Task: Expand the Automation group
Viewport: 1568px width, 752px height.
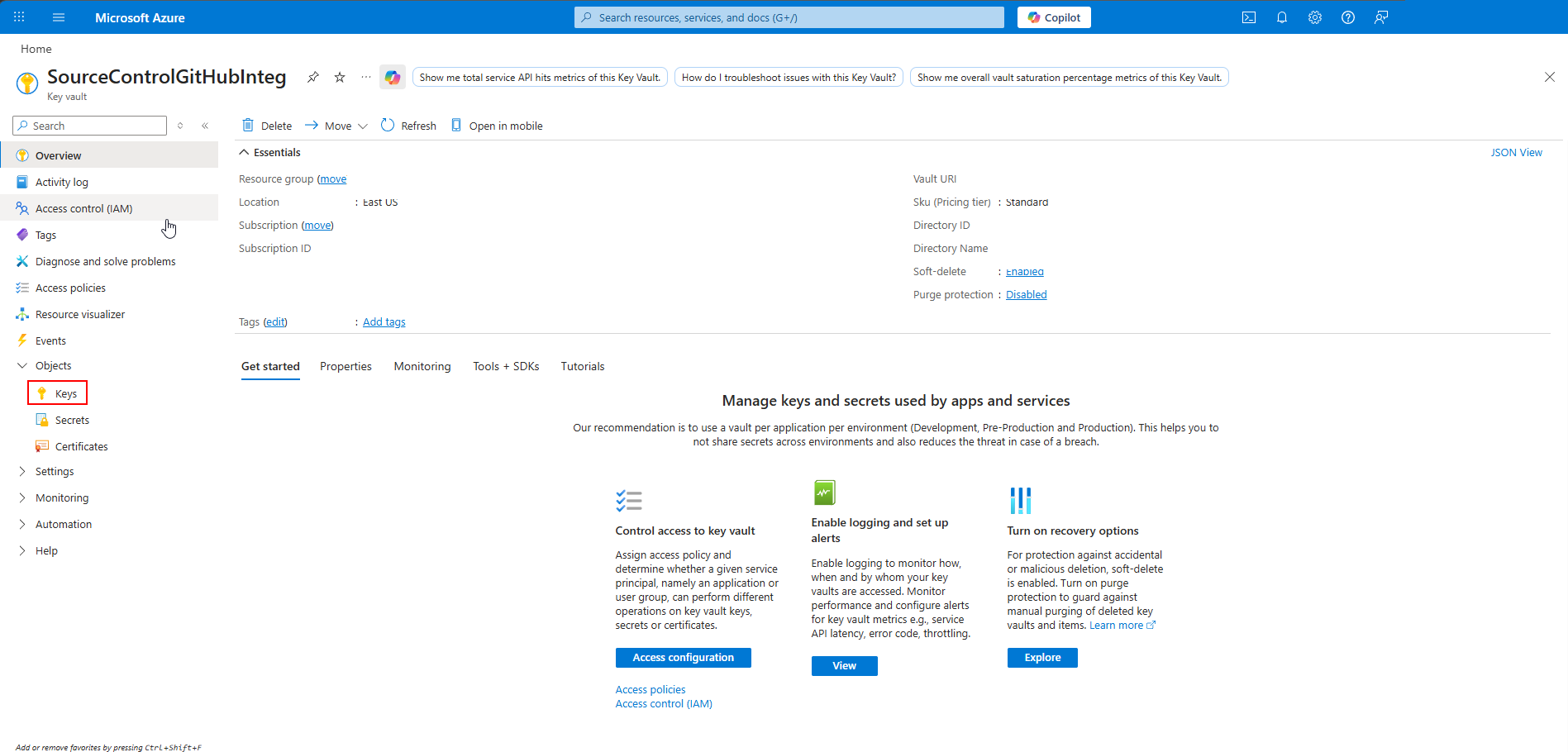Action: coord(22,524)
